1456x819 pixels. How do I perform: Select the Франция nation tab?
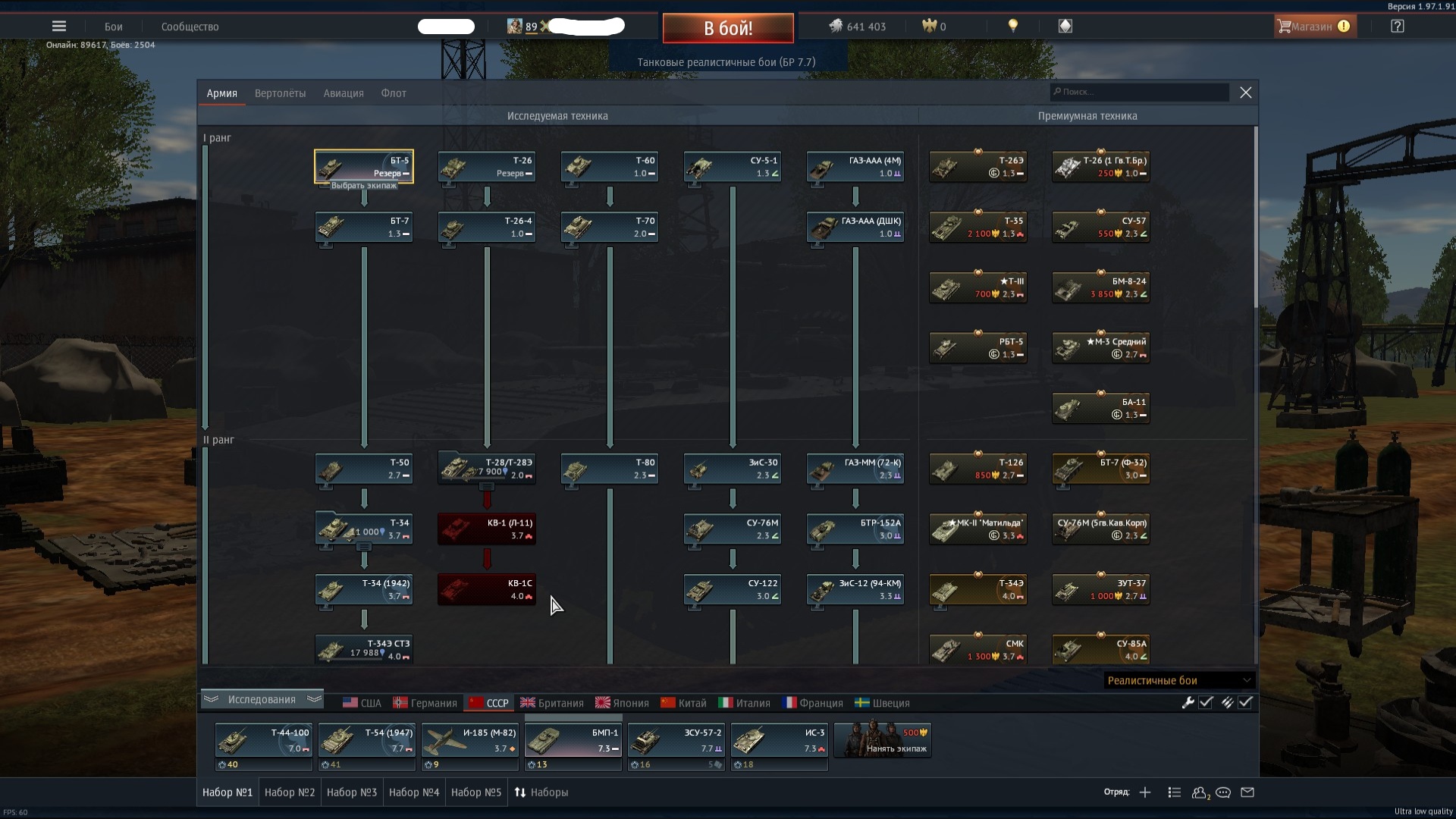point(812,703)
